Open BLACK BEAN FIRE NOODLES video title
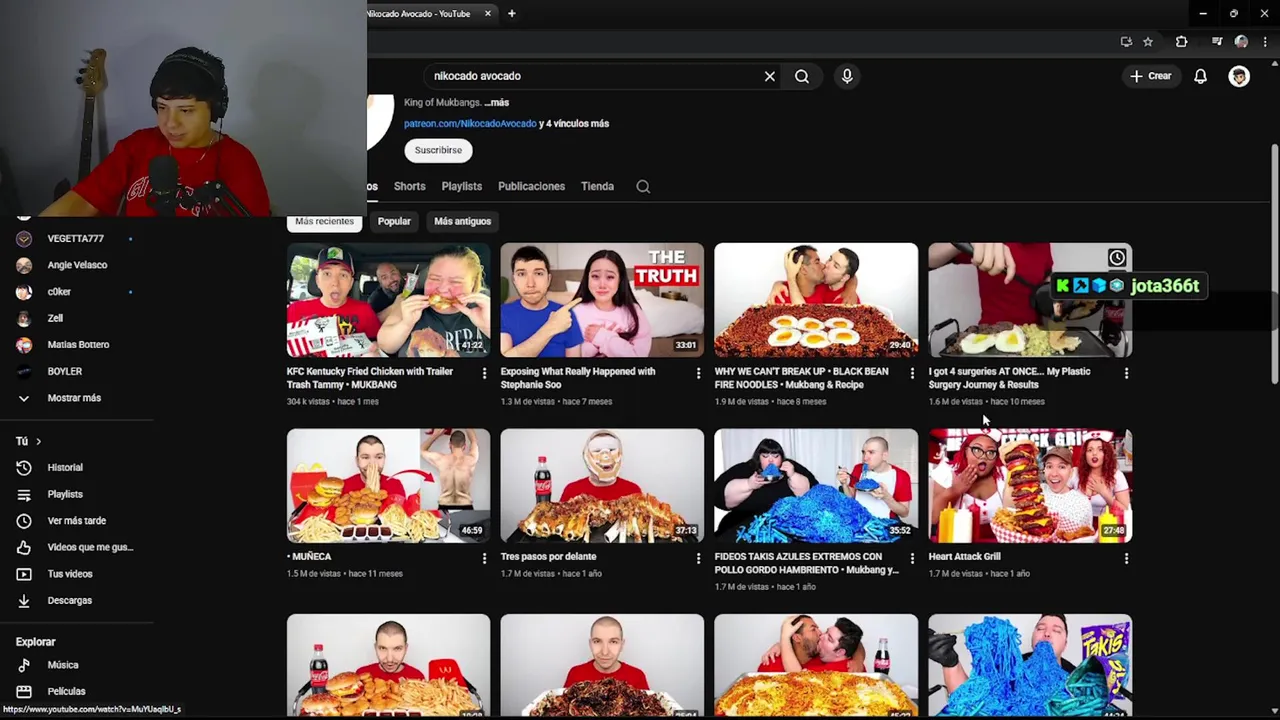 [804, 378]
